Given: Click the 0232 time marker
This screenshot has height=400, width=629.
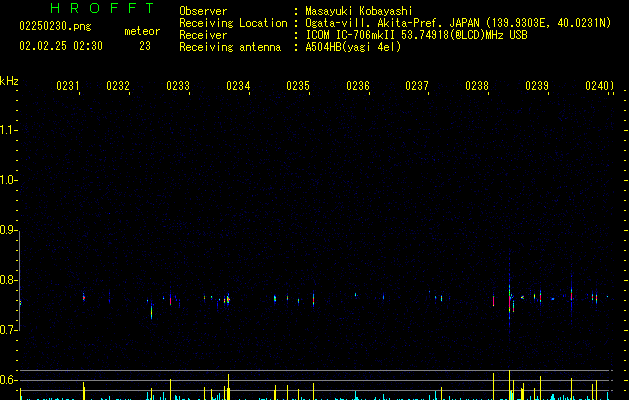Looking at the screenshot, I should coord(118,85).
